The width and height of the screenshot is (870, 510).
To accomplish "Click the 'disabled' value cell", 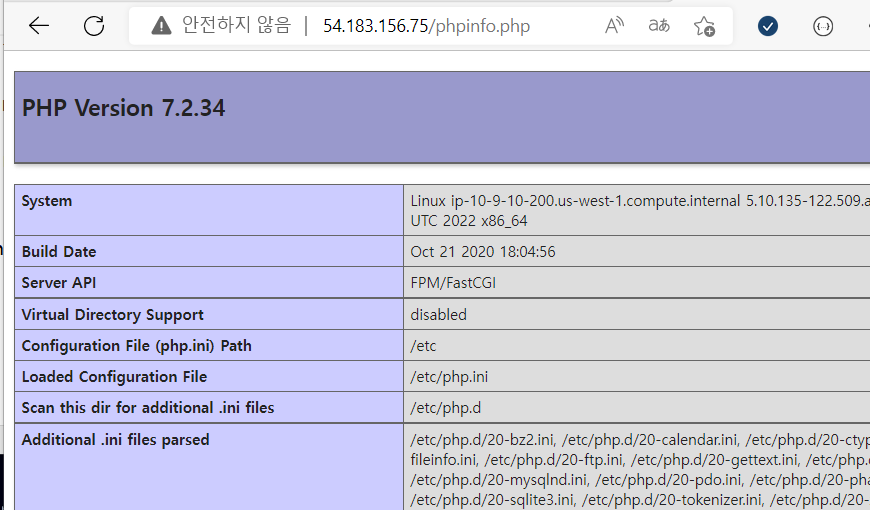I will [x=438, y=315].
